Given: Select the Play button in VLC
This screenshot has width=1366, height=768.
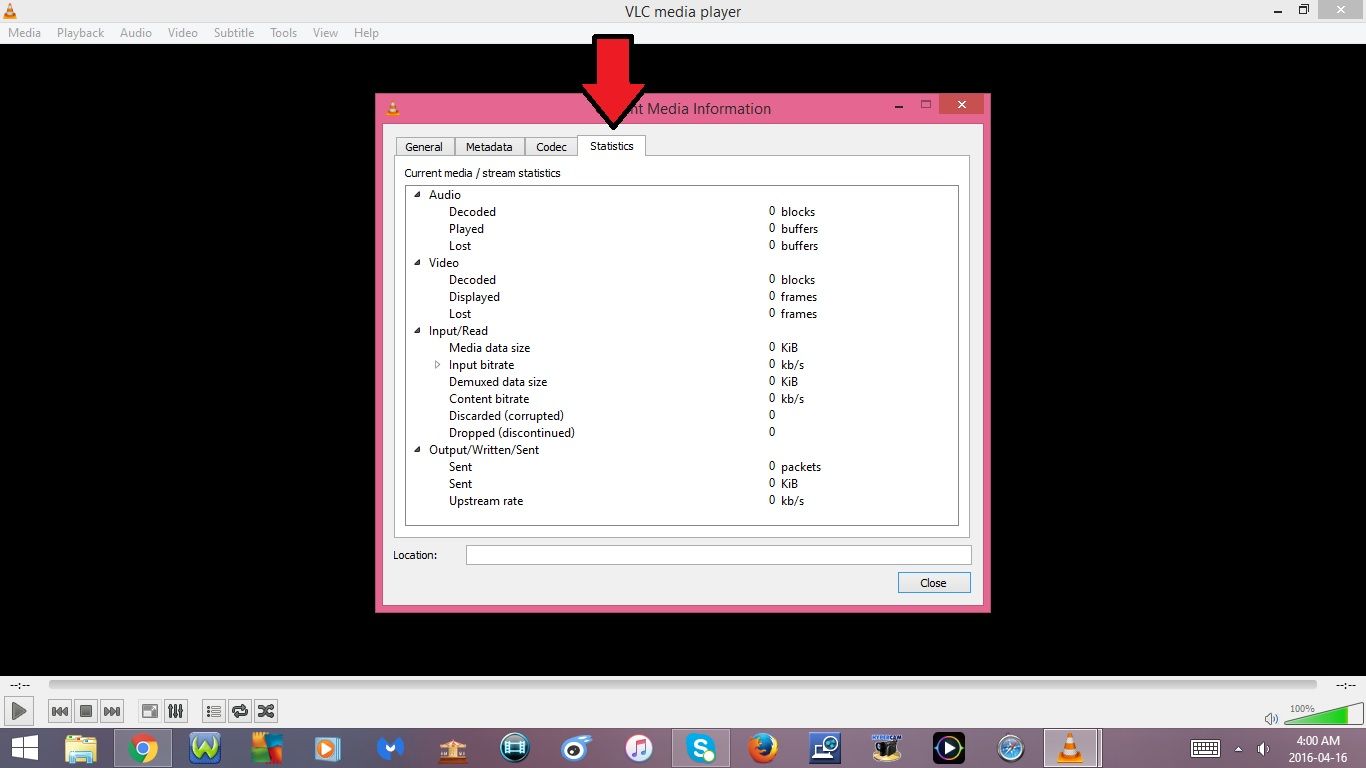Looking at the screenshot, I should [x=18, y=711].
